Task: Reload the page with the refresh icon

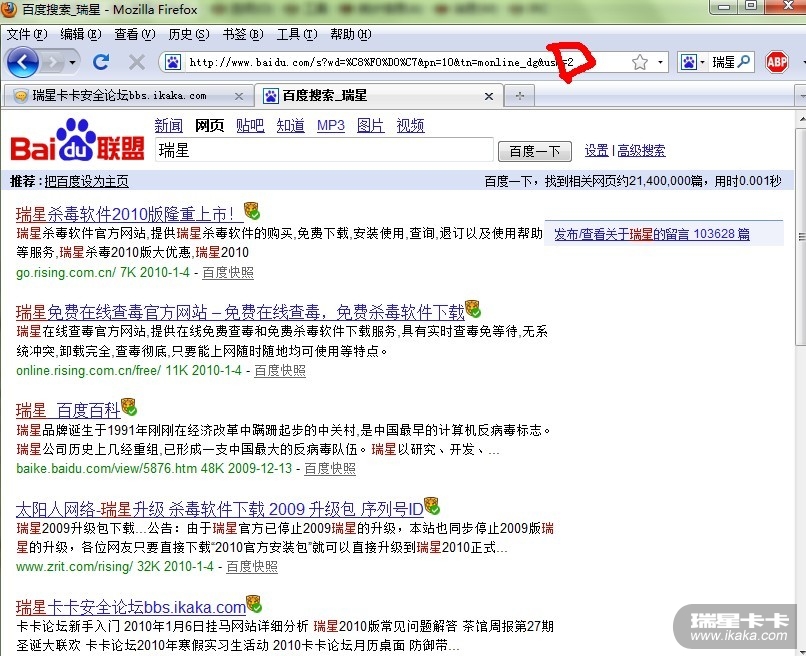Action: 101,62
